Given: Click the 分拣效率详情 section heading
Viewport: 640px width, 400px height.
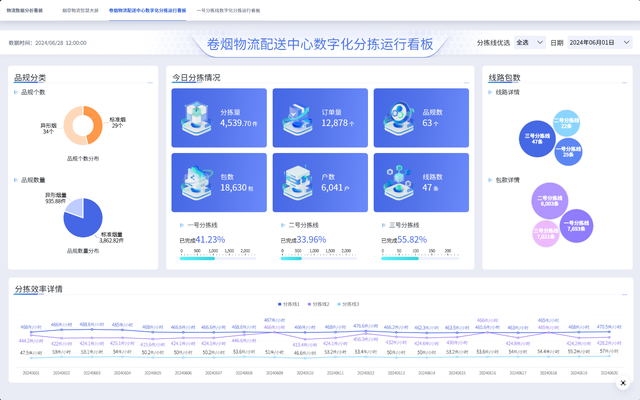Looking at the screenshot, I should click(38, 289).
